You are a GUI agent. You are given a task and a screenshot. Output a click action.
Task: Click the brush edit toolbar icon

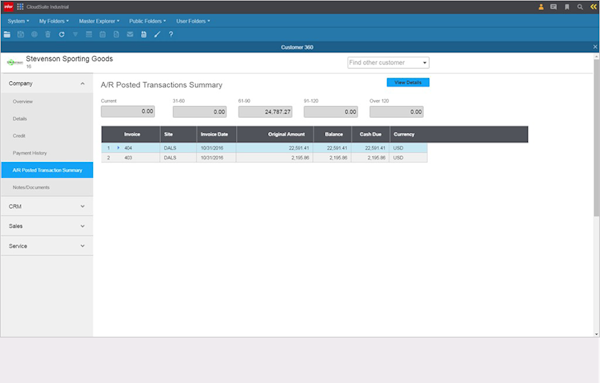pyautogui.click(x=157, y=34)
